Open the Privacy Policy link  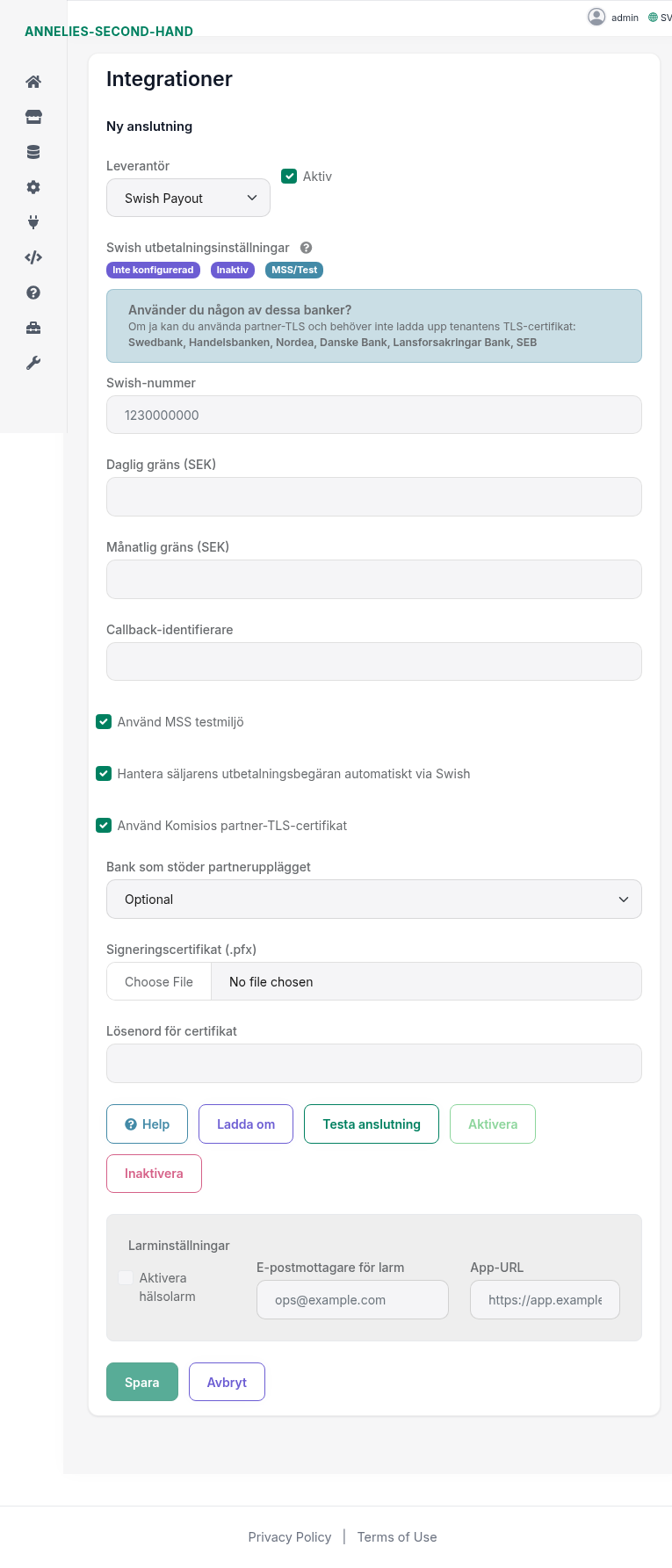pos(290,1536)
